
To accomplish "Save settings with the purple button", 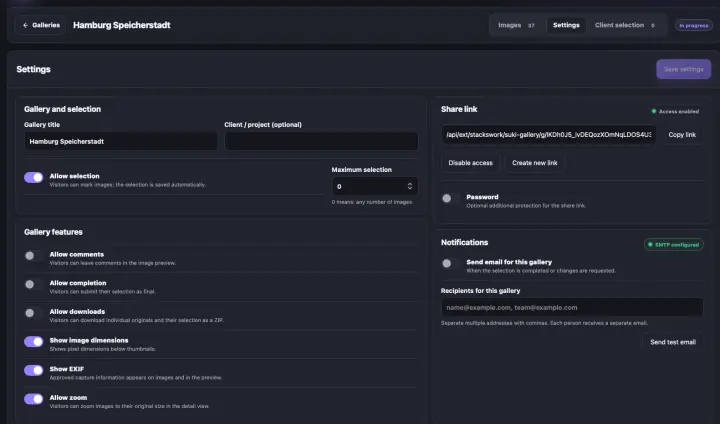I will click(683, 69).
